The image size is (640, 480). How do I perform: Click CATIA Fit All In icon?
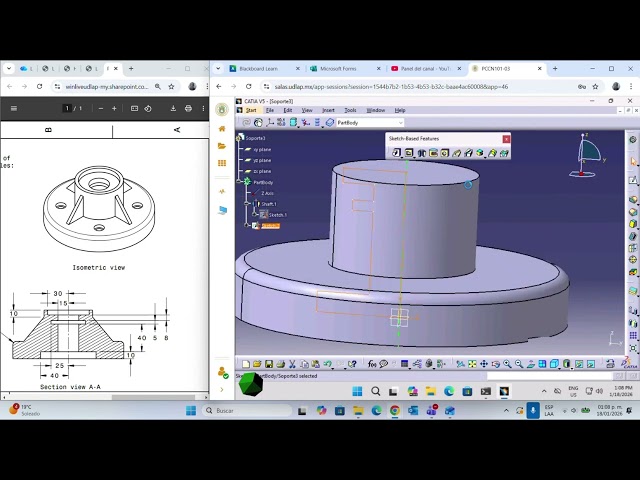point(472,364)
